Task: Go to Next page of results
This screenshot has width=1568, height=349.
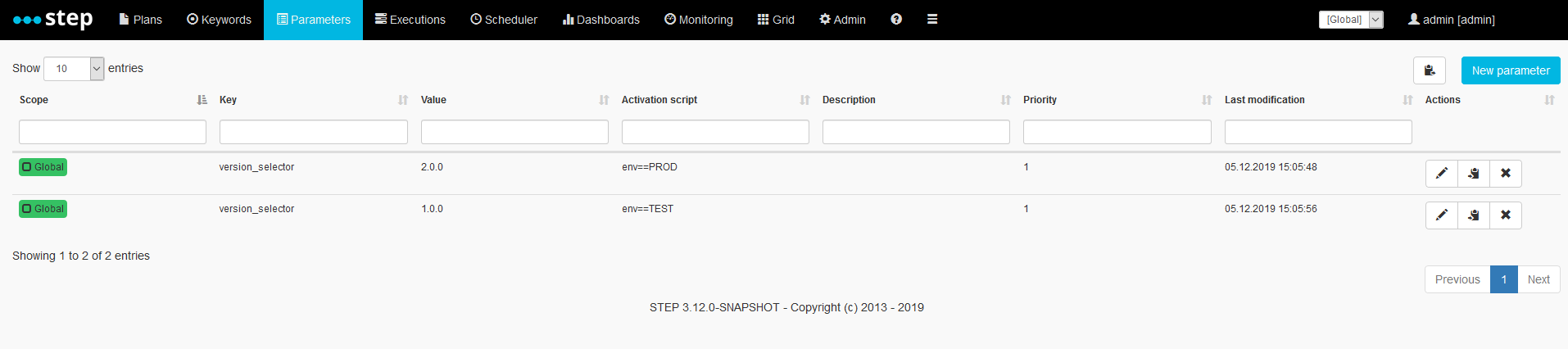Action: point(1539,279)
